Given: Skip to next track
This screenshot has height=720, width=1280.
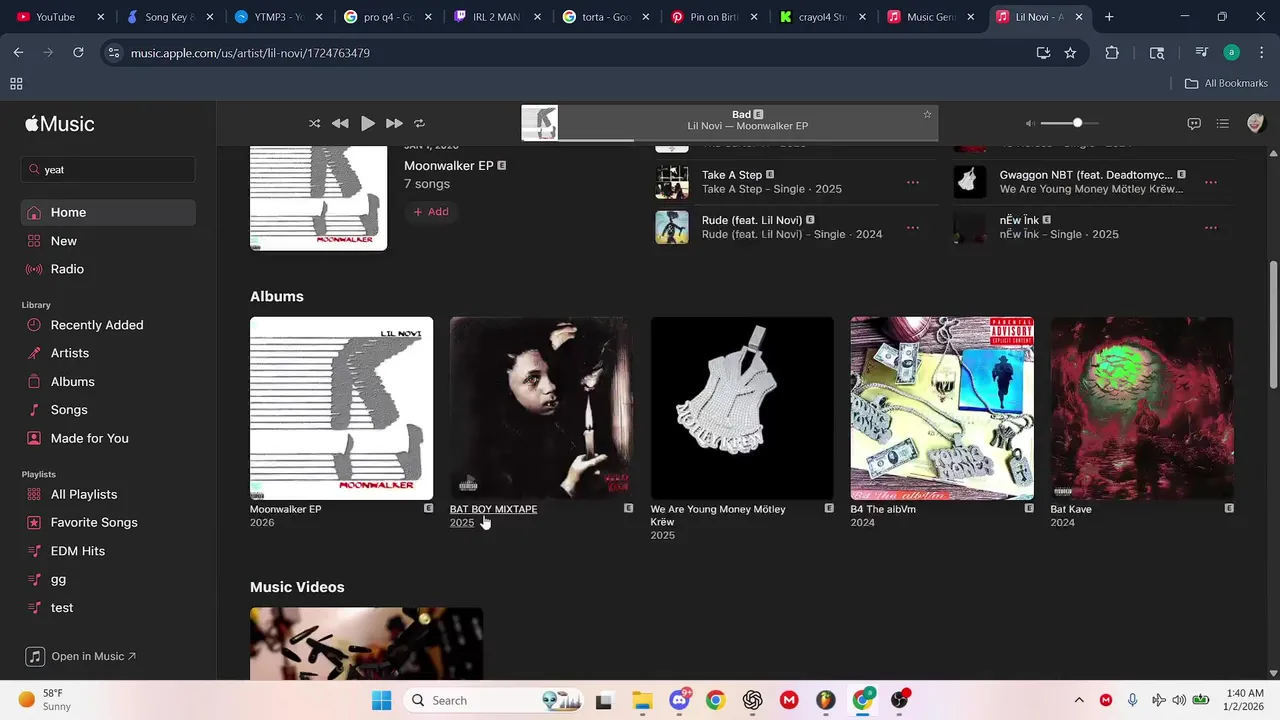Looking at the screenshot, I should (394, 123).
